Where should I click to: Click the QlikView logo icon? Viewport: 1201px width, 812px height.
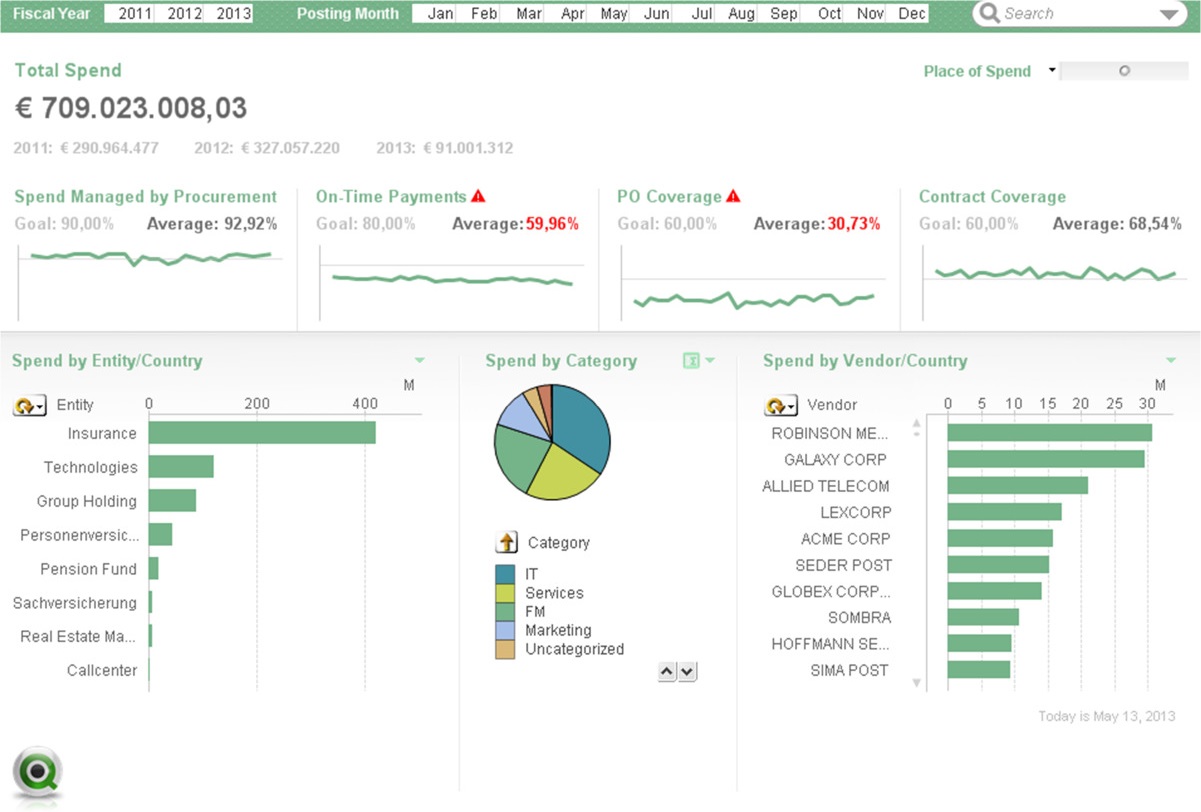38,774
